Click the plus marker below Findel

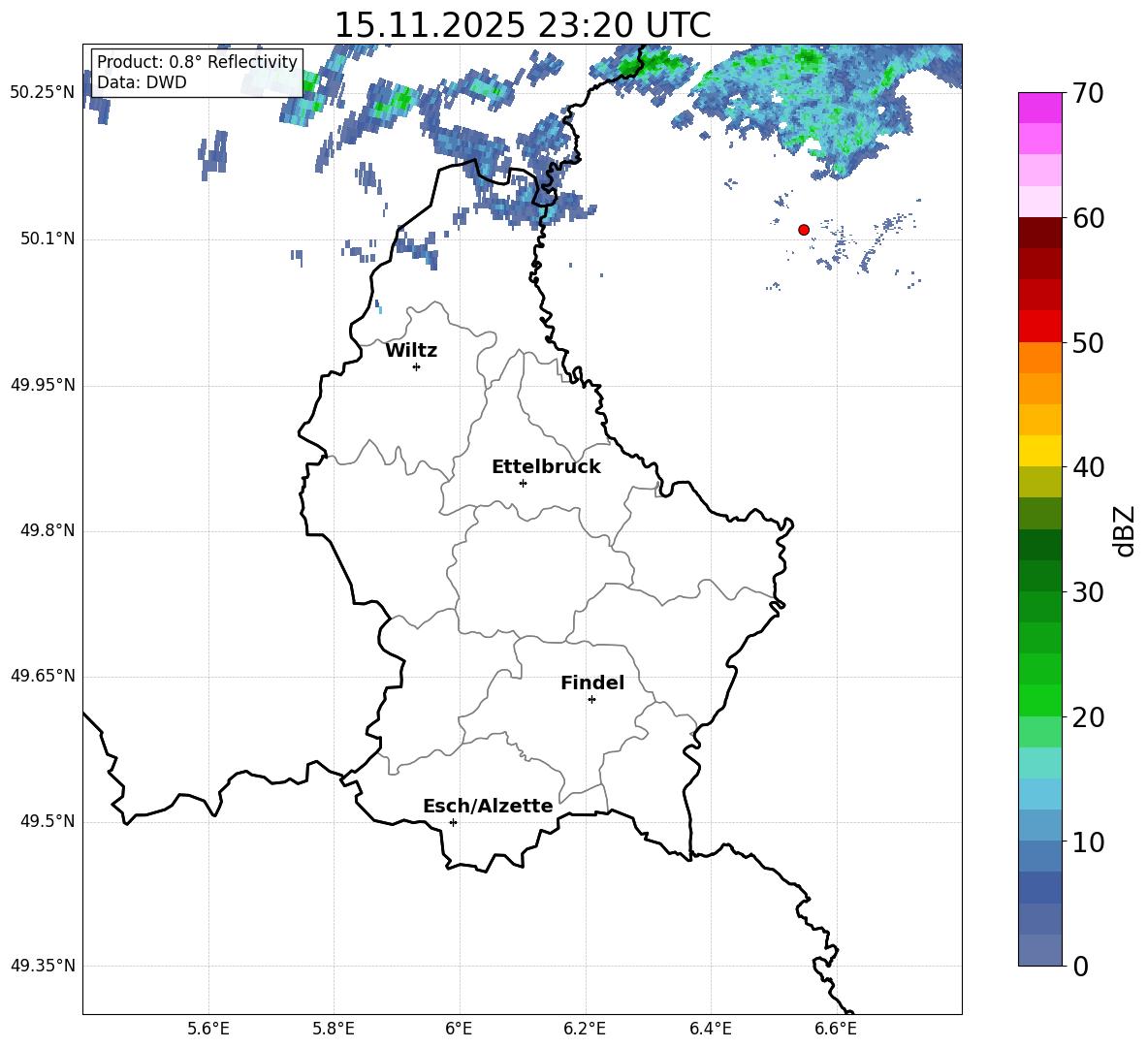[x=591, y=700]
